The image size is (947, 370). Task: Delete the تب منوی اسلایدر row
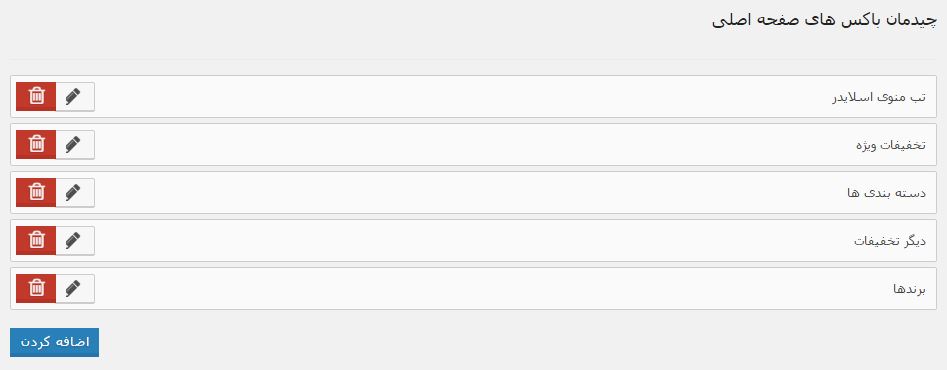point(36,97)
